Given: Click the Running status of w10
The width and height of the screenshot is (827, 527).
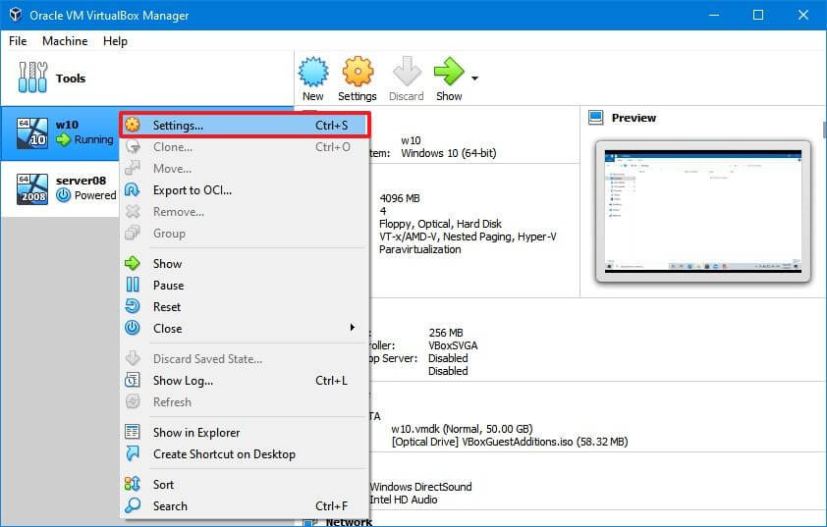Looking at the screenshot, I should 94,139.
